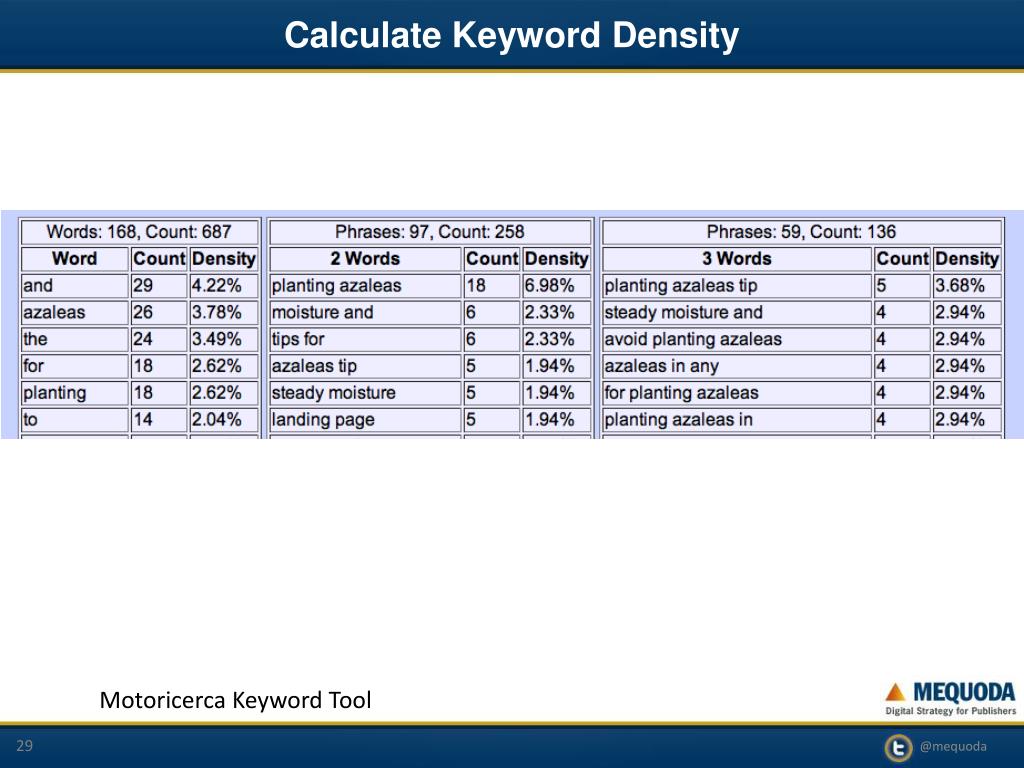This screenshot has width=1024, height=768.
Task: Click 'Phrases: 59, Count: 136' header
Action: point(801,232)
